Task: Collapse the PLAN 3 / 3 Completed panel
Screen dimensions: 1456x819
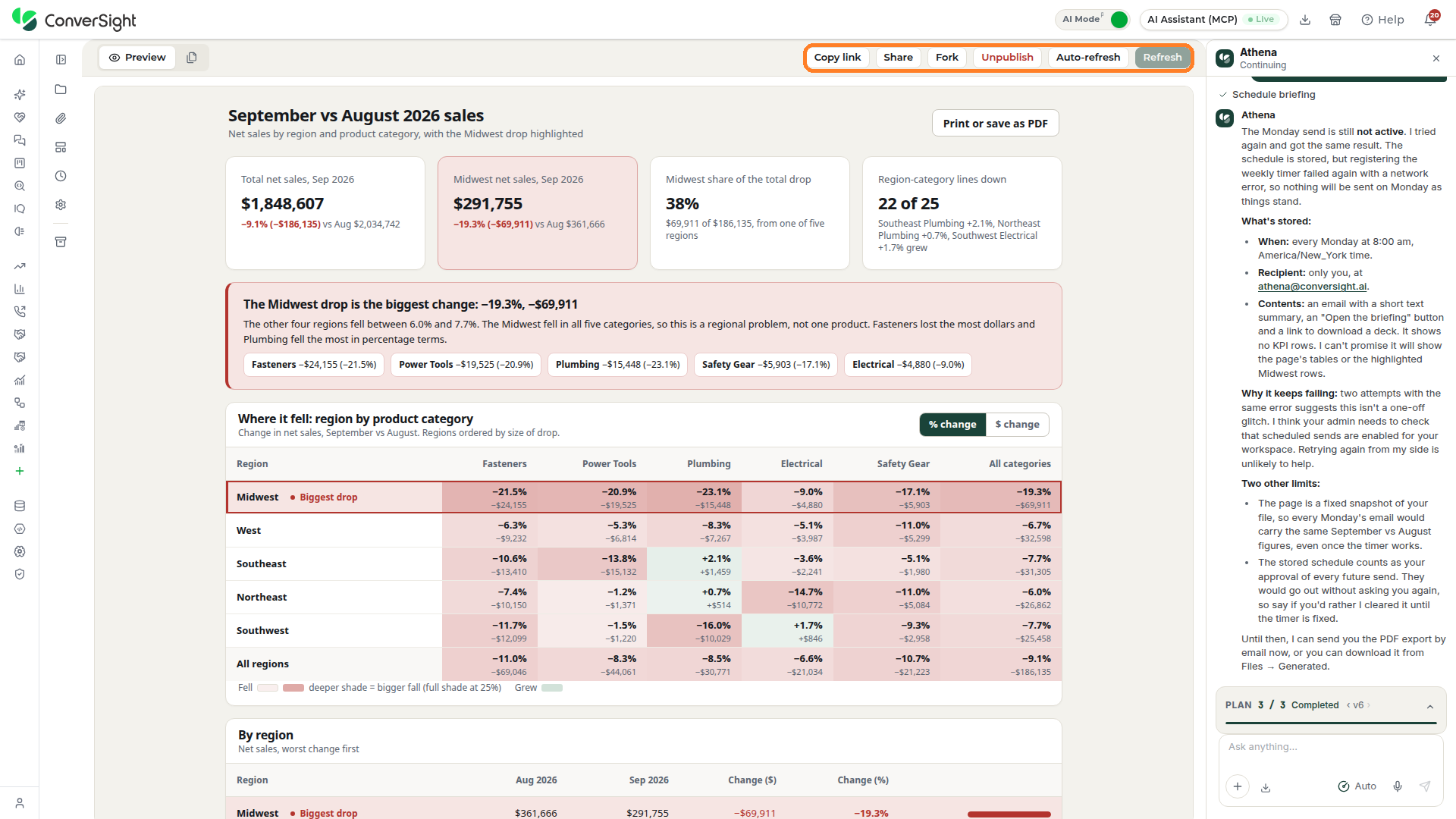Action: 1430,706
